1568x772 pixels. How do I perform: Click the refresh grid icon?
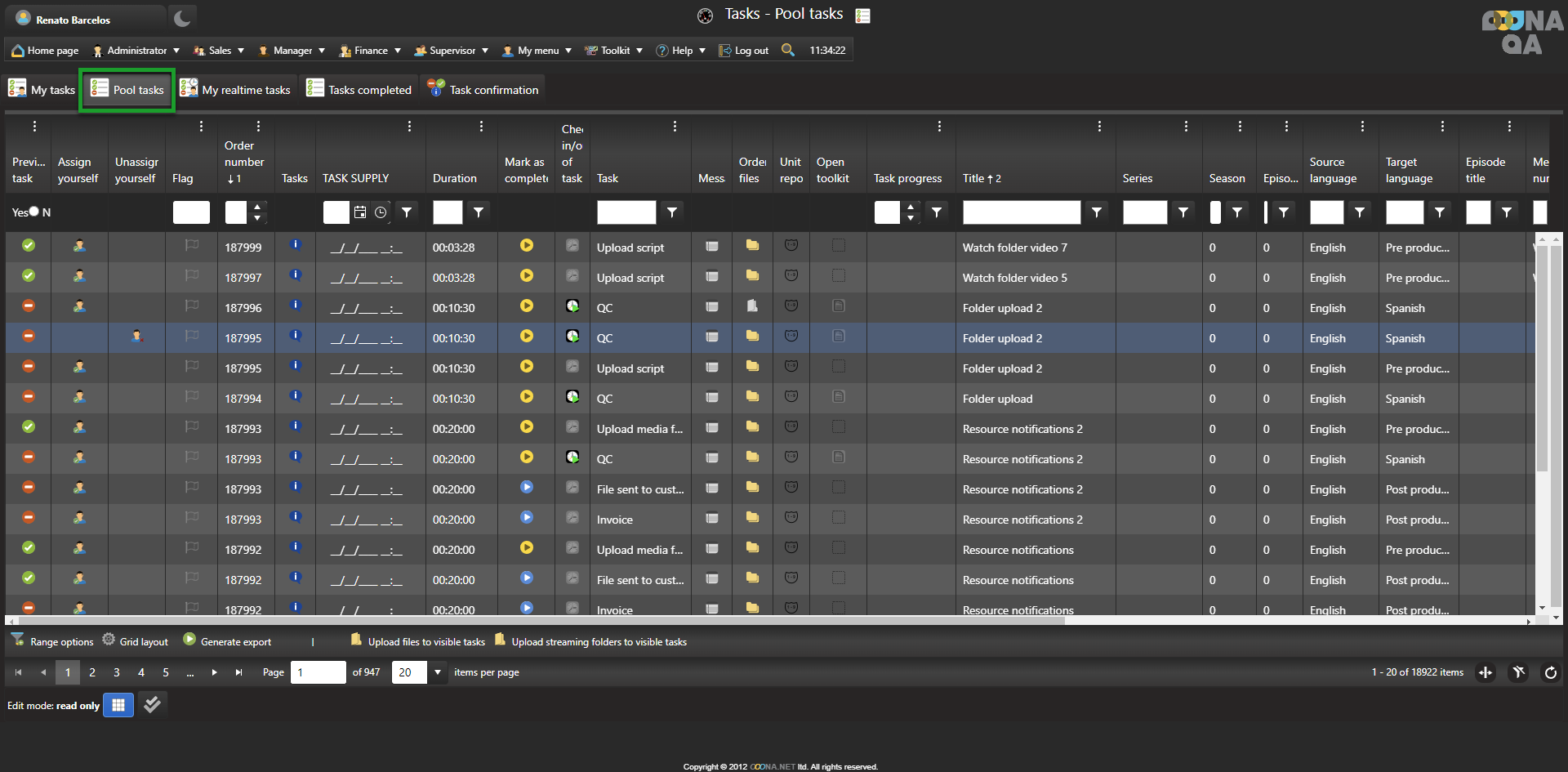(1550, 672)
